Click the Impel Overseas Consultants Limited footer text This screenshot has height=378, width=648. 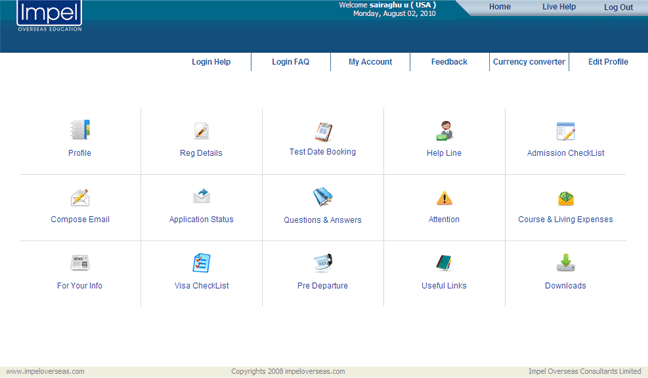tap(585, 371)
